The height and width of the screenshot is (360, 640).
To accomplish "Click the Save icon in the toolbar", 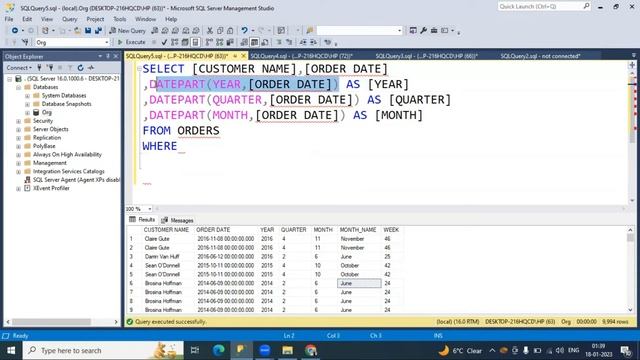I will pos(88,31).
